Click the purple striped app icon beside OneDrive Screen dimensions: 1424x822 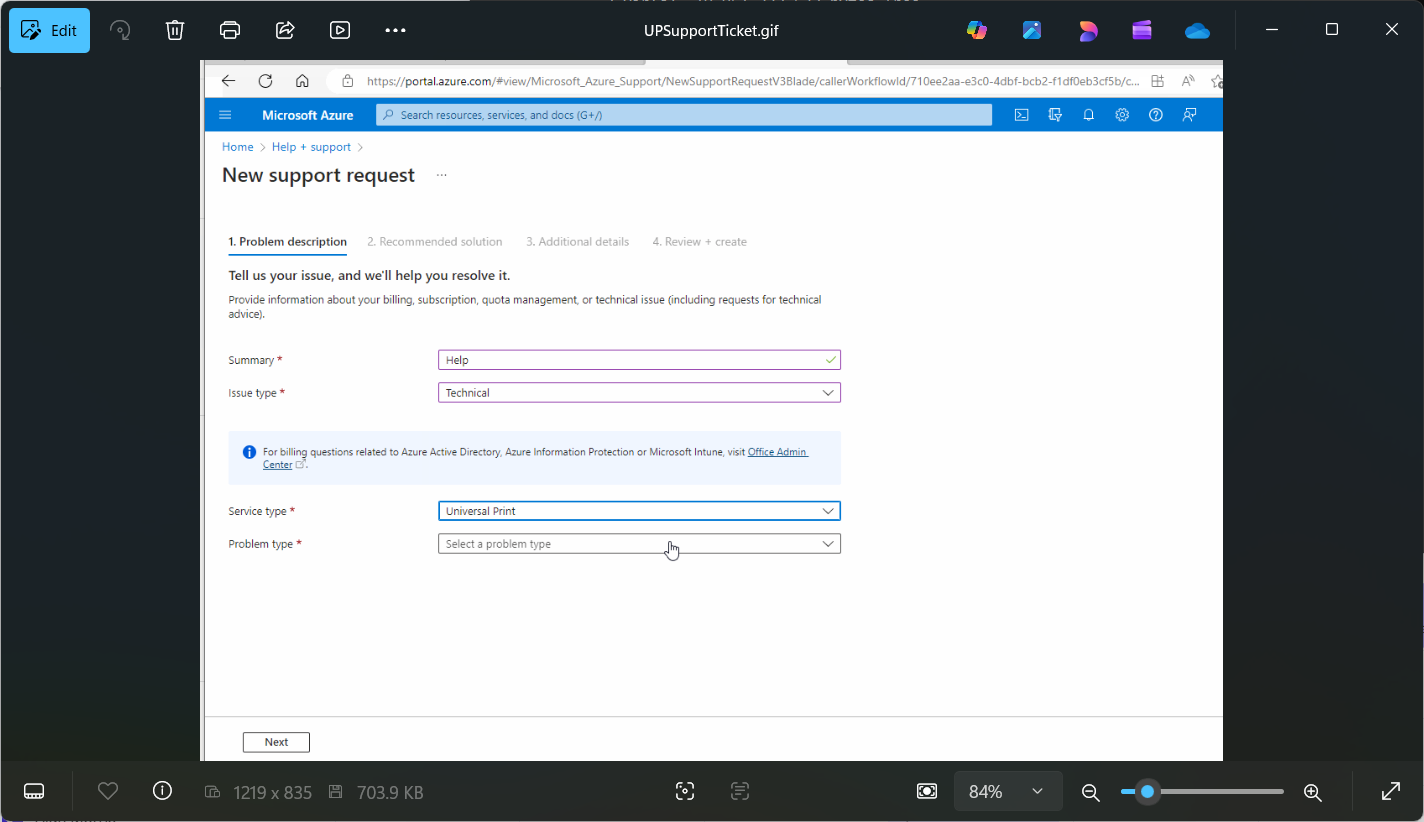[1142, 30]
